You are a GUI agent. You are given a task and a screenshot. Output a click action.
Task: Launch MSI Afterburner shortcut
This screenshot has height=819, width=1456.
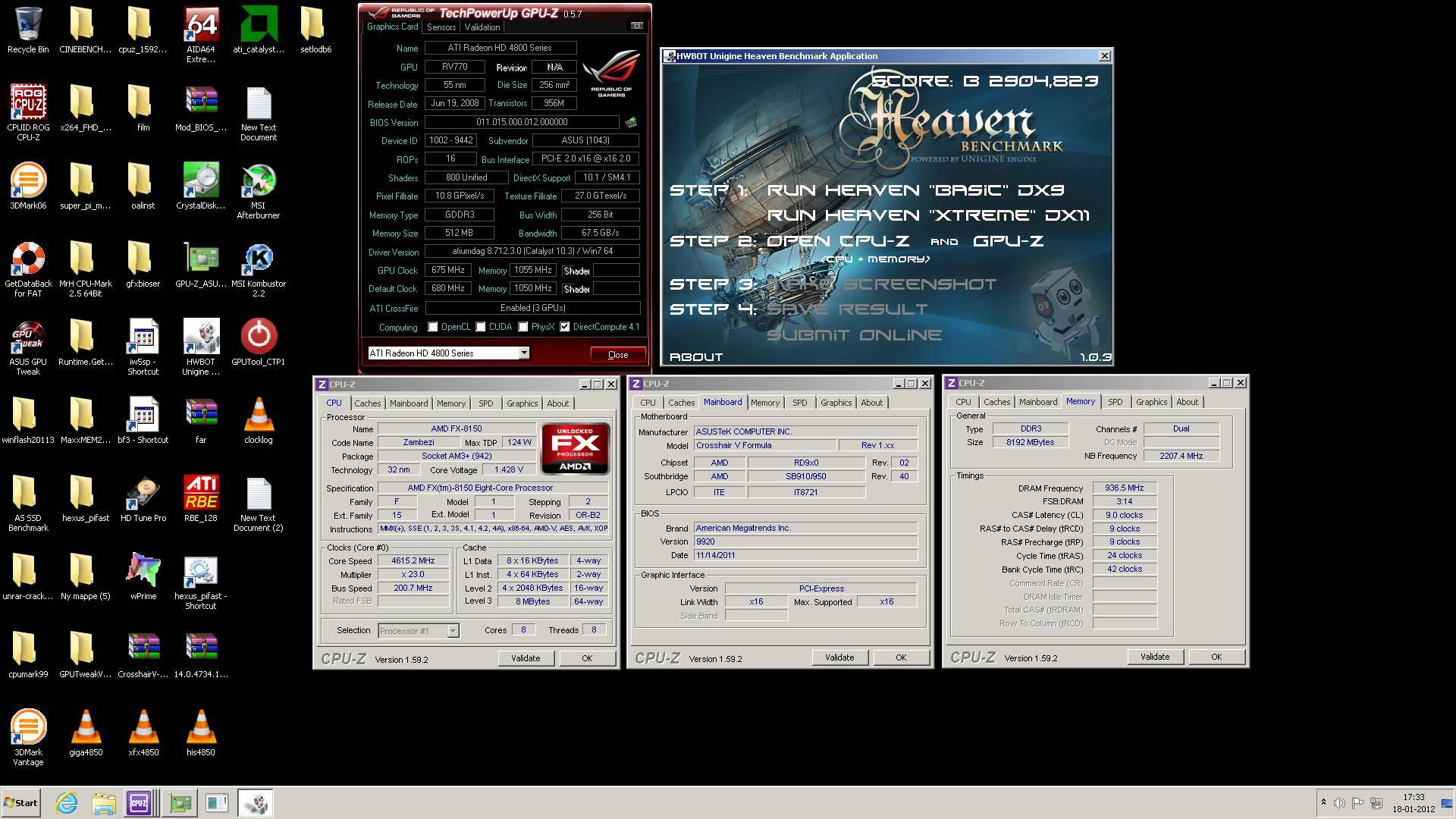[259, 190]
